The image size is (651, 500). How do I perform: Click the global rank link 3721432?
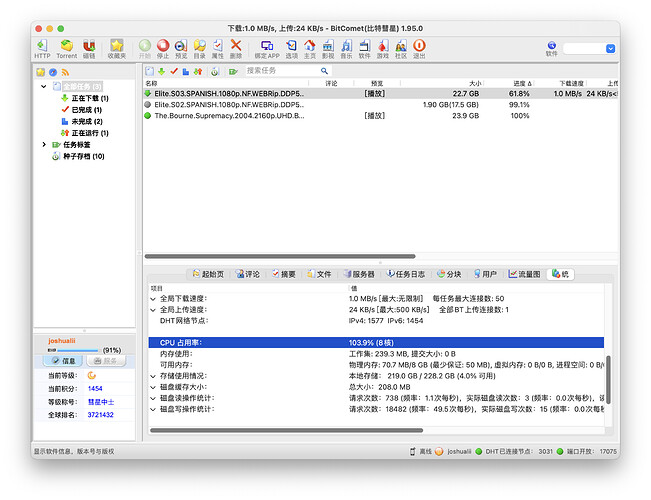(x=100, y=415)
